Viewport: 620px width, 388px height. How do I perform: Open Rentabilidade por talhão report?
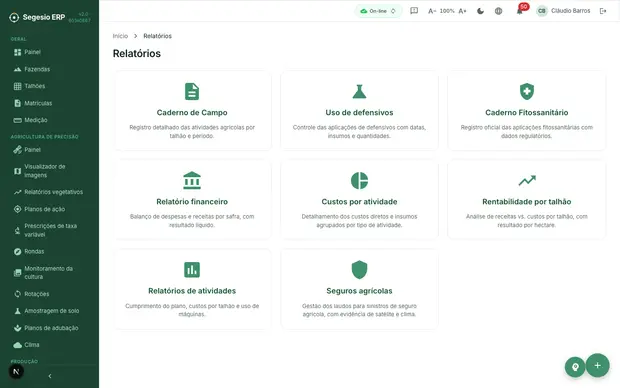click(527, 200)
